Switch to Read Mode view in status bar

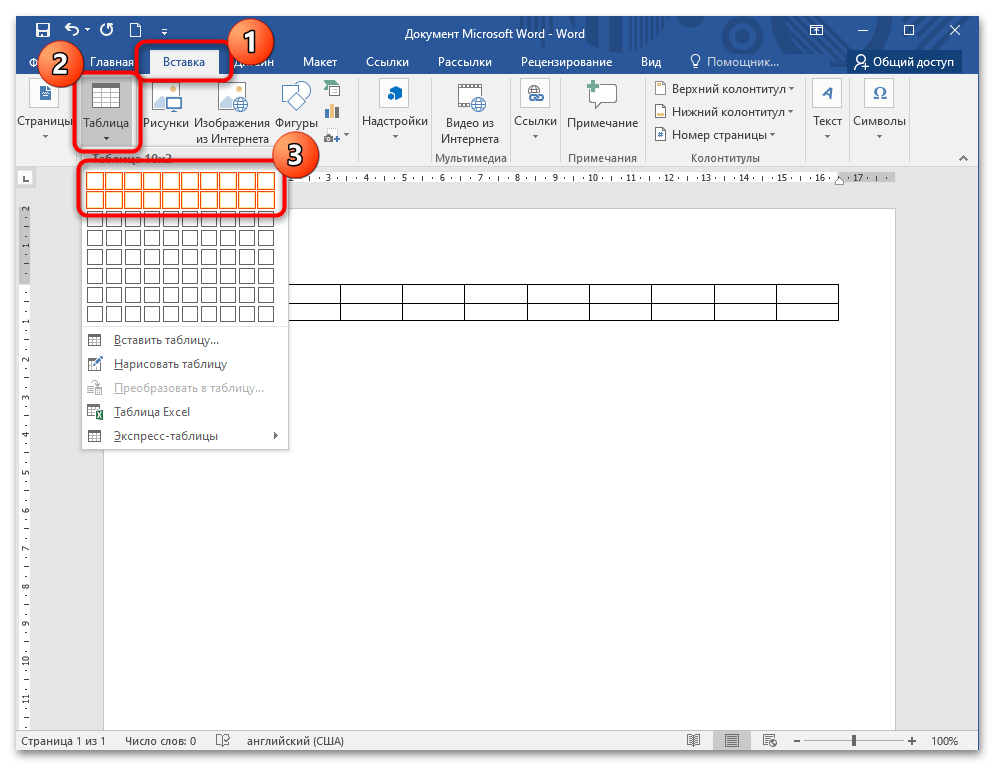(694, 741)
